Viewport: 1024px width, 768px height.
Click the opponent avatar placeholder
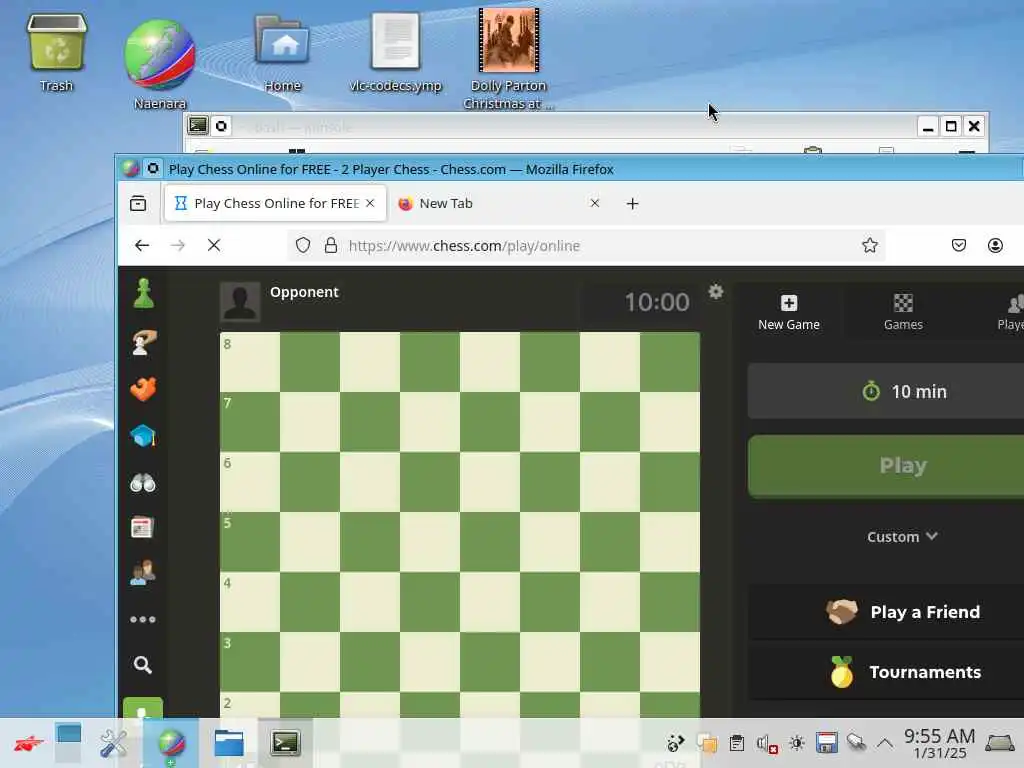click(240, 302)
